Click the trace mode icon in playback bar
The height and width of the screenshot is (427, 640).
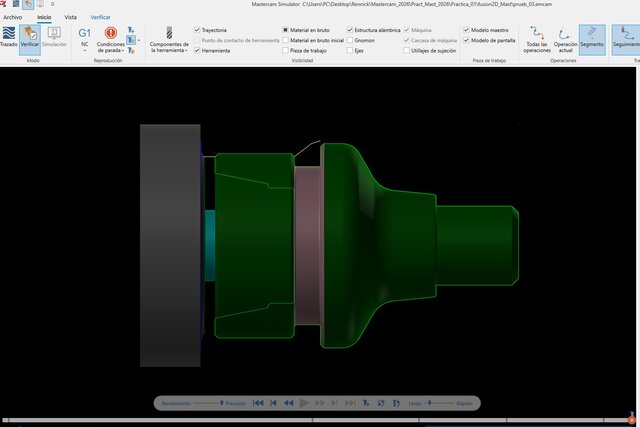click(396, 403)
